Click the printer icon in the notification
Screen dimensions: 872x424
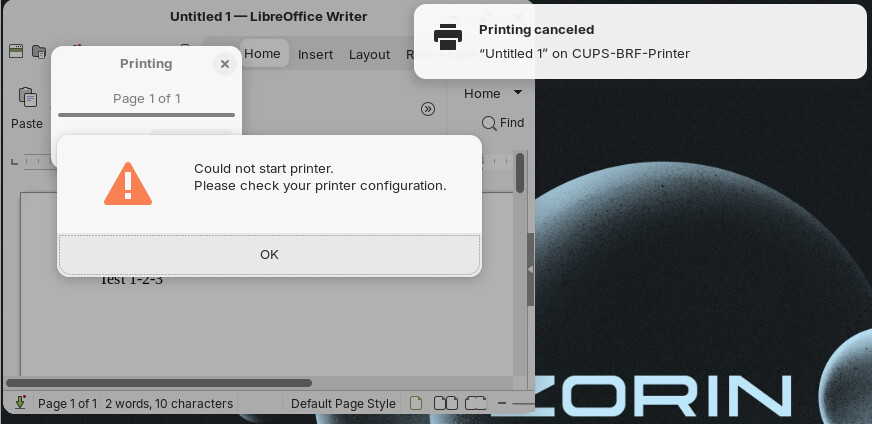point(448,37)
